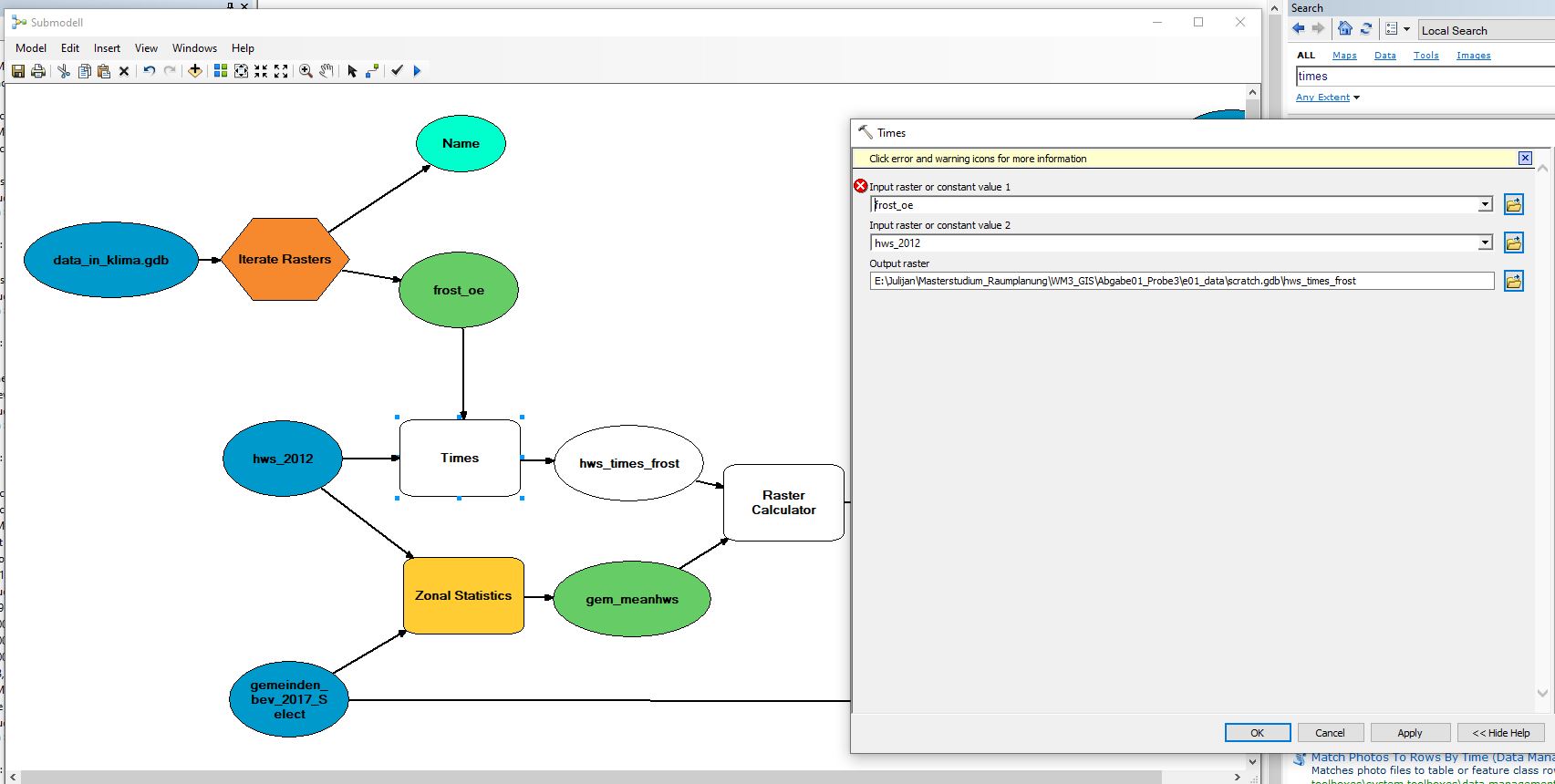Screen dimensions: 1555x784
Task: Add data or tool to the model
Action: 195,71
